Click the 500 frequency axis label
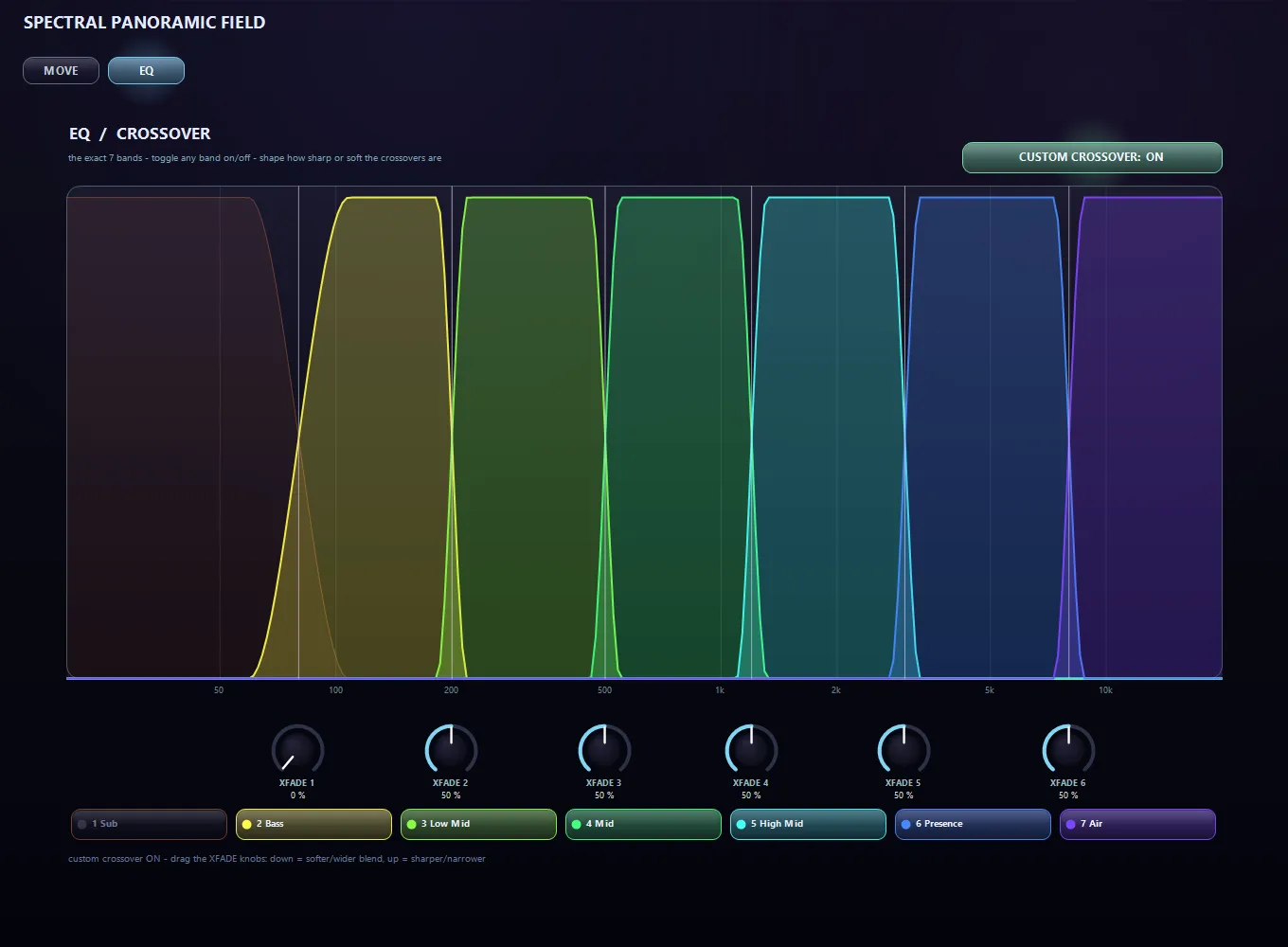This screenshot has width=1288, height=947. [604, 690]
